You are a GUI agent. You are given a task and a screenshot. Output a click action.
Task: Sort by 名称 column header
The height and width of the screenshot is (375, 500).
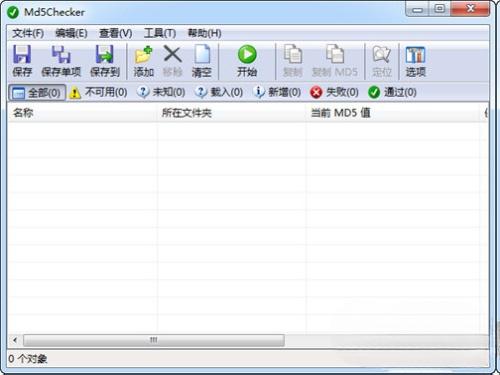pyautogui.click(x=82, y=113)
